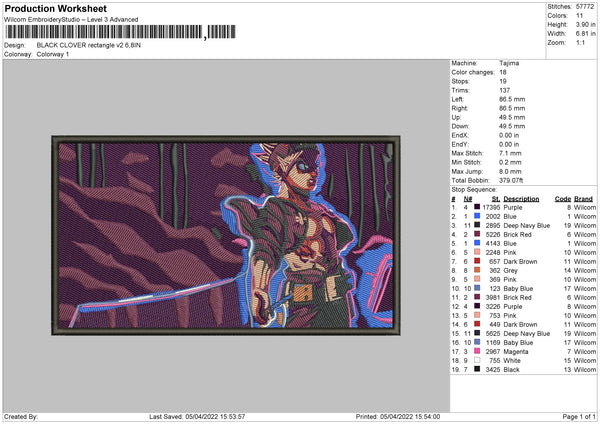Select the Max Stitch value '7.1 mm'

(x=510, y=153)
